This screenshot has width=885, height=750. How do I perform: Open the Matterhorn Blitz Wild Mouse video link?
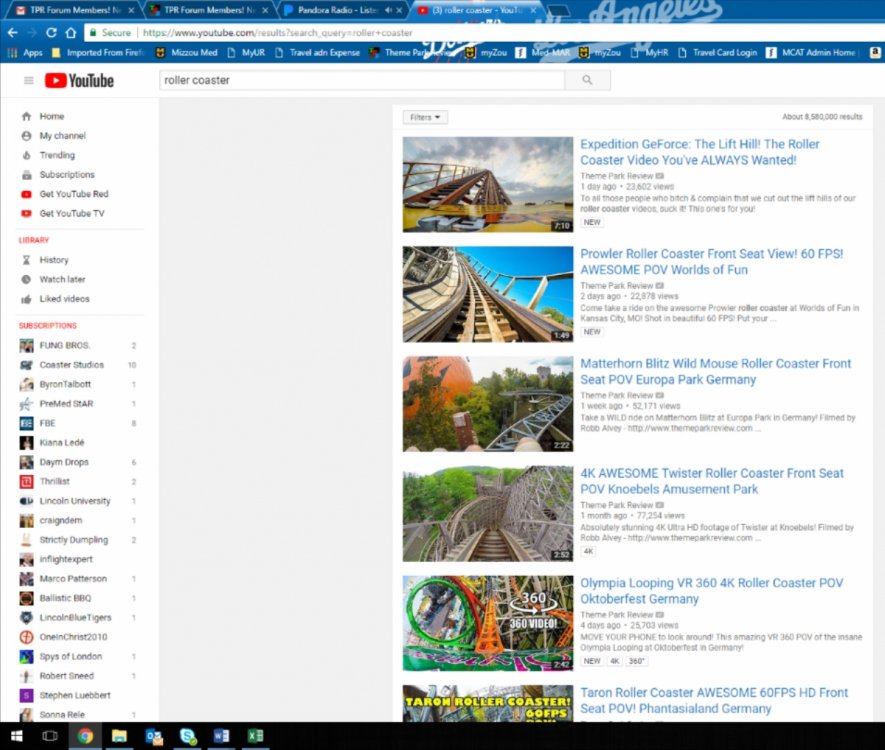pos(715,371)
